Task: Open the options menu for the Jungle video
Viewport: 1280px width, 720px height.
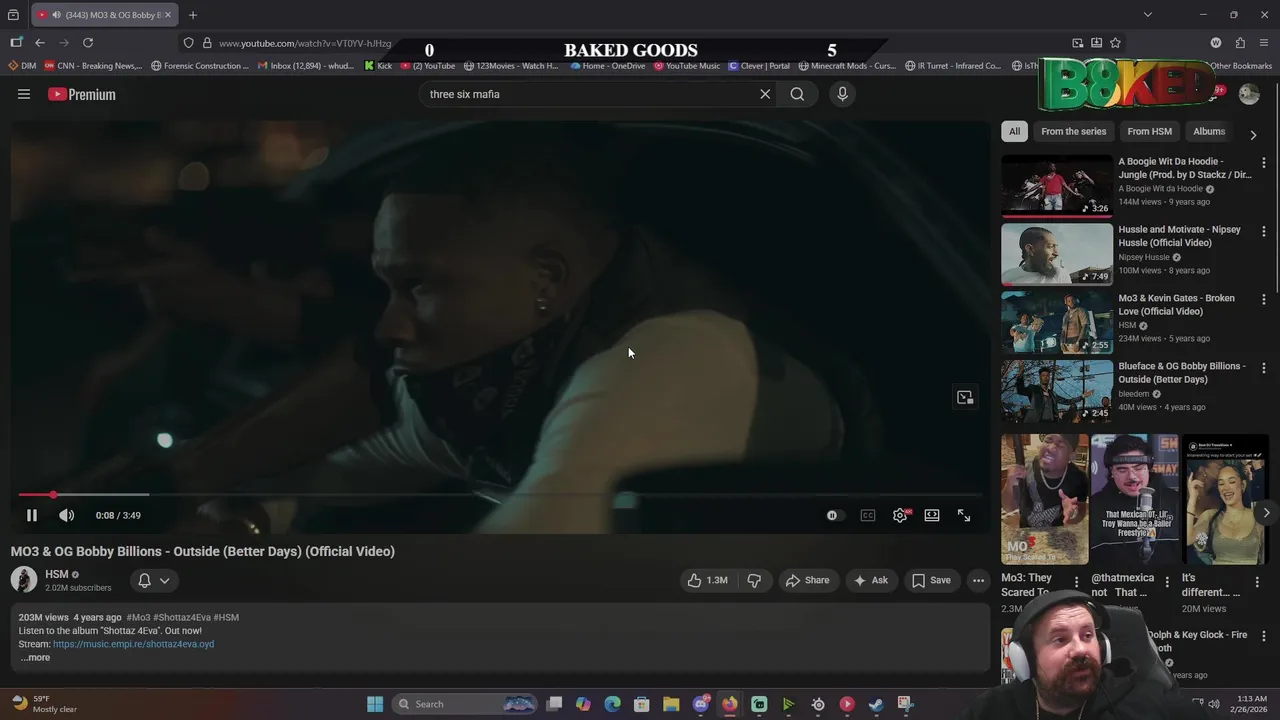Action: (x=1263, y=163)
